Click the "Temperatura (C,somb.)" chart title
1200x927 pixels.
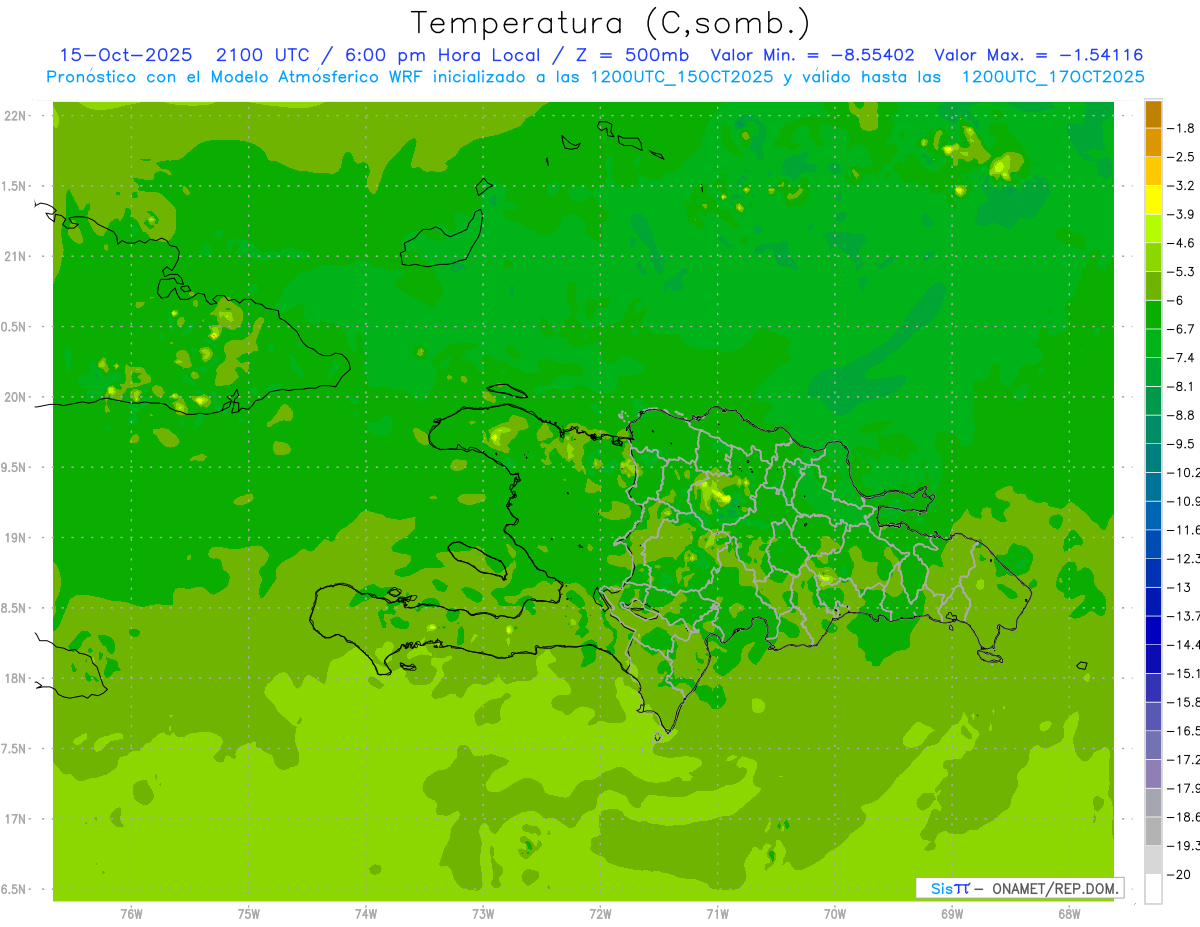[x=611, y=23]
